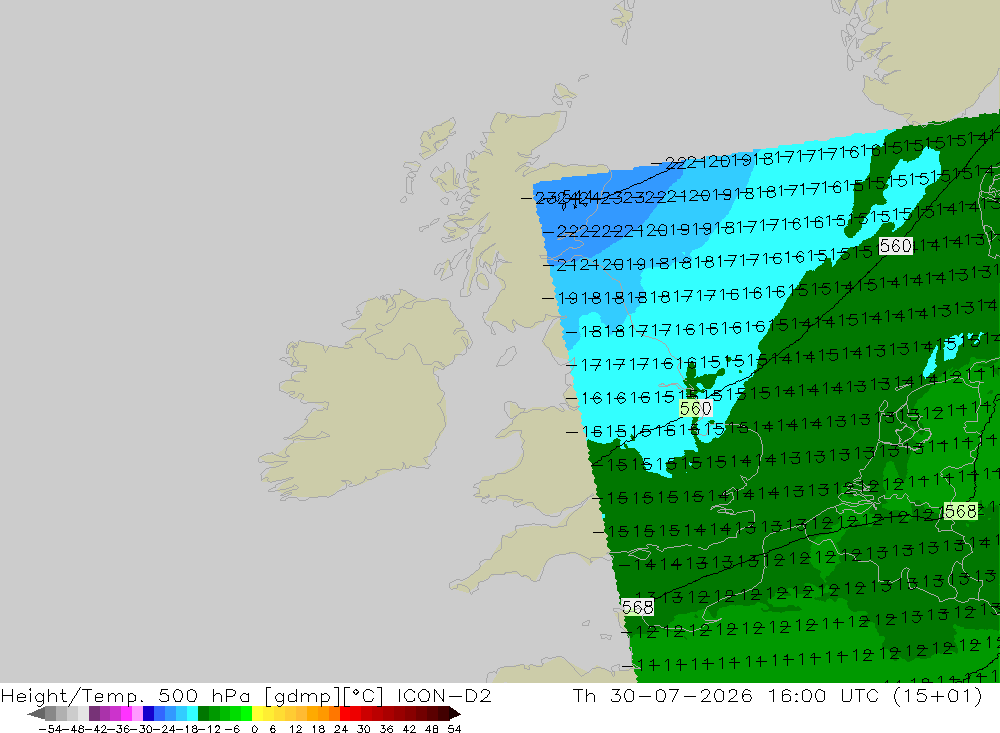1000x733 pixels.
Task: Click the gray left arrow end of the color legend
Action: pos(36,714)
